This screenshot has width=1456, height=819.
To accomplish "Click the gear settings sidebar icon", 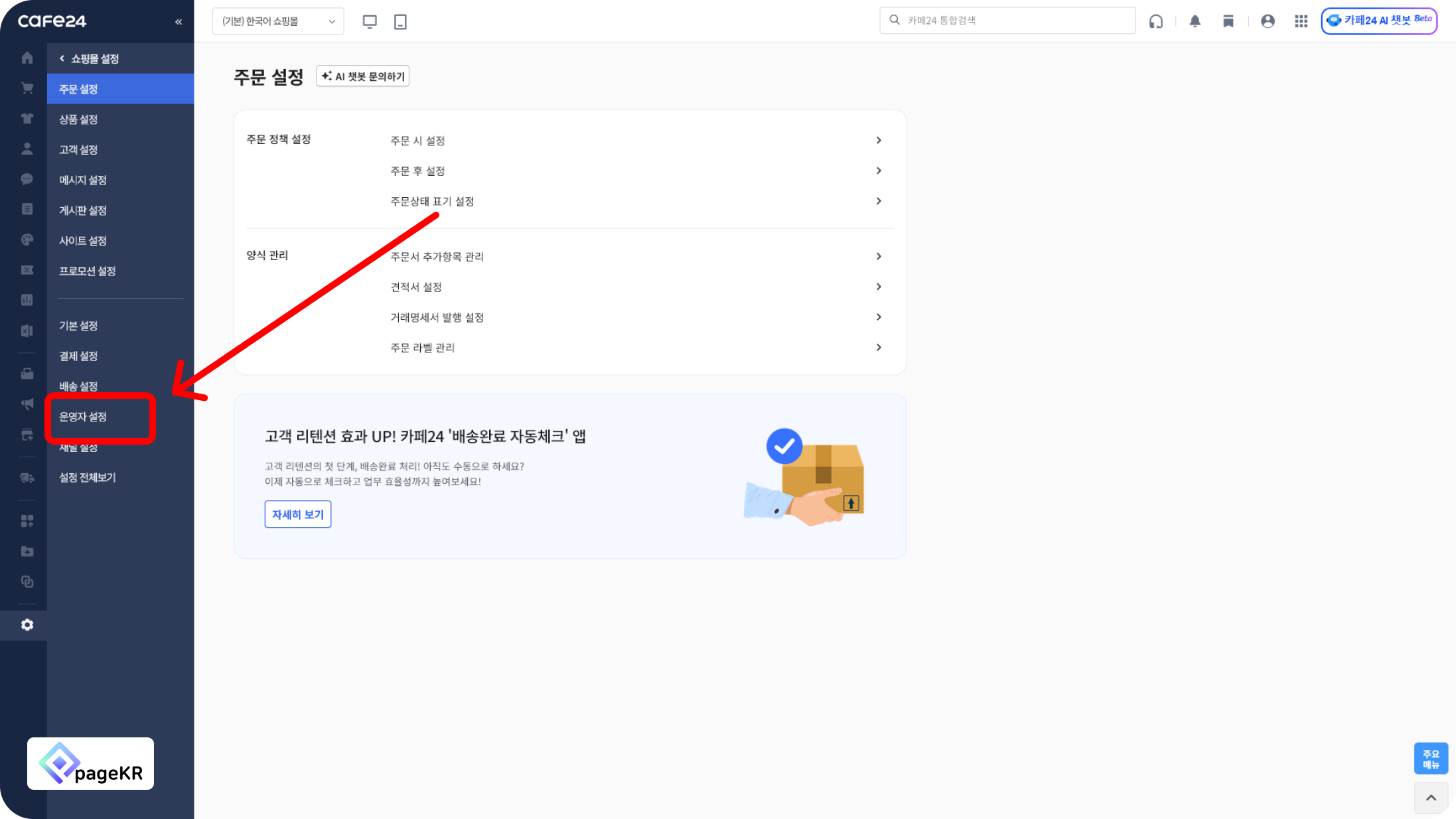I will pos(27,625).
